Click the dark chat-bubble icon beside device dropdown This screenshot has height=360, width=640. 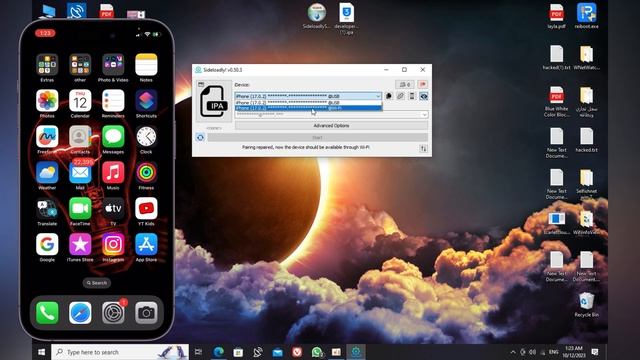(x=389, y=96)
